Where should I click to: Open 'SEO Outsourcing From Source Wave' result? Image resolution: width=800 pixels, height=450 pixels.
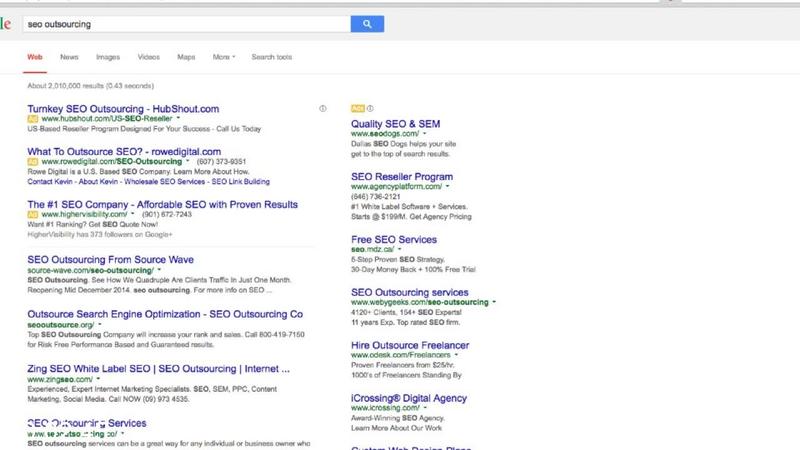pyautogui.click(x=110, y=260)
